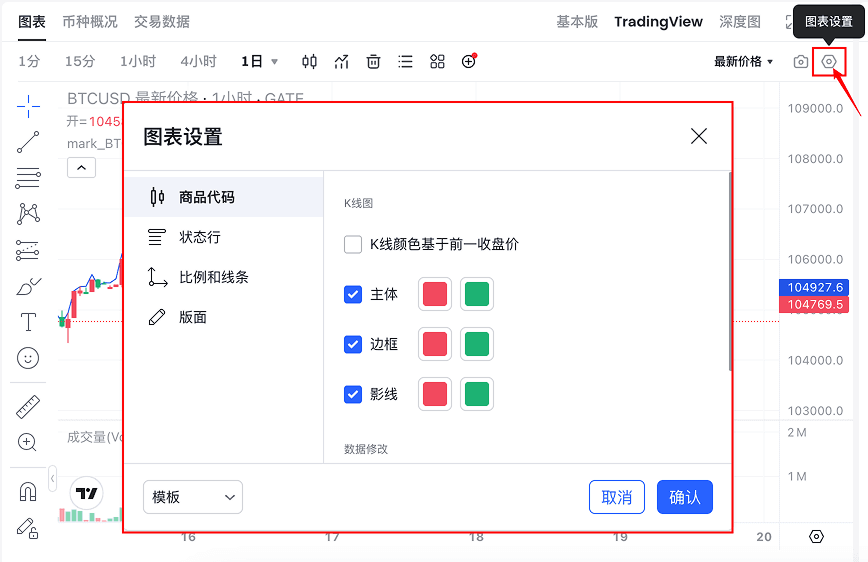This screenshot has height=562, width=868.
Task: Click the 取消 button
Action: click(617, 497)
